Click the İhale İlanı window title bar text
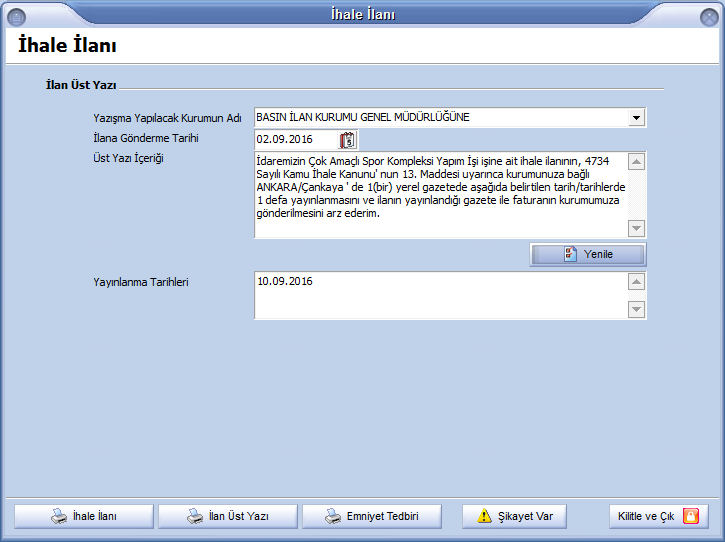 coord(362,13)
